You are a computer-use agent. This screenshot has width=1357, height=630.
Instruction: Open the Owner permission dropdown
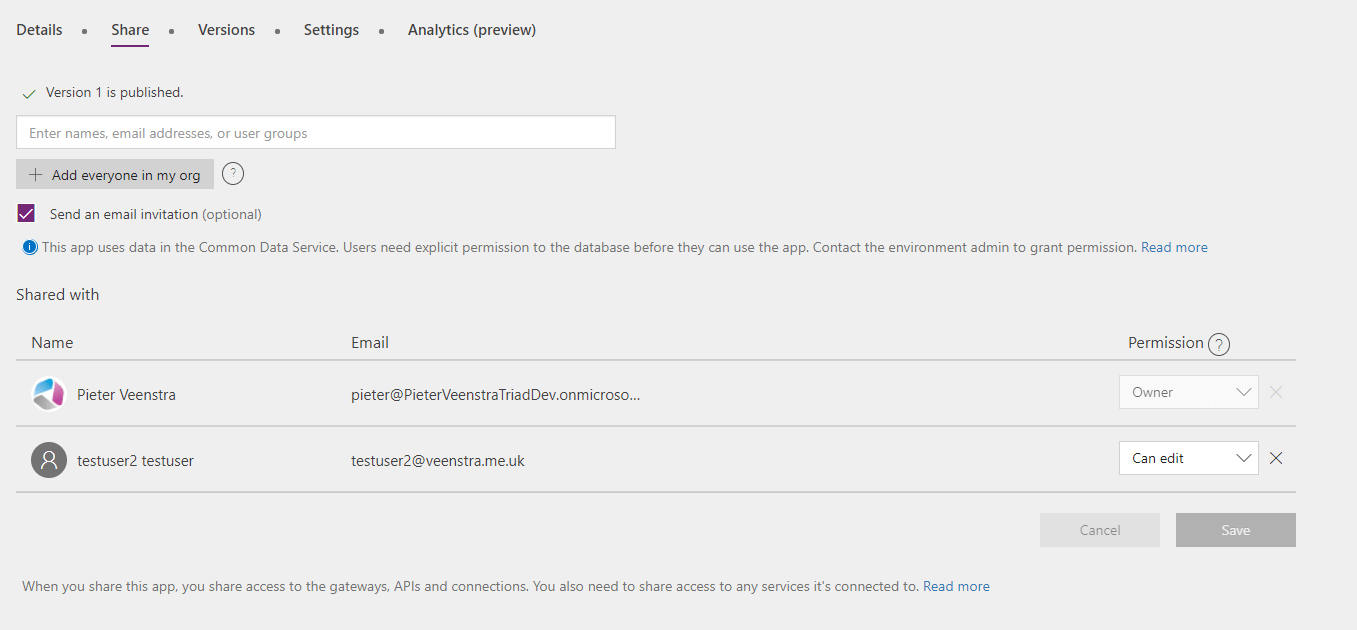coord(1188,393)
